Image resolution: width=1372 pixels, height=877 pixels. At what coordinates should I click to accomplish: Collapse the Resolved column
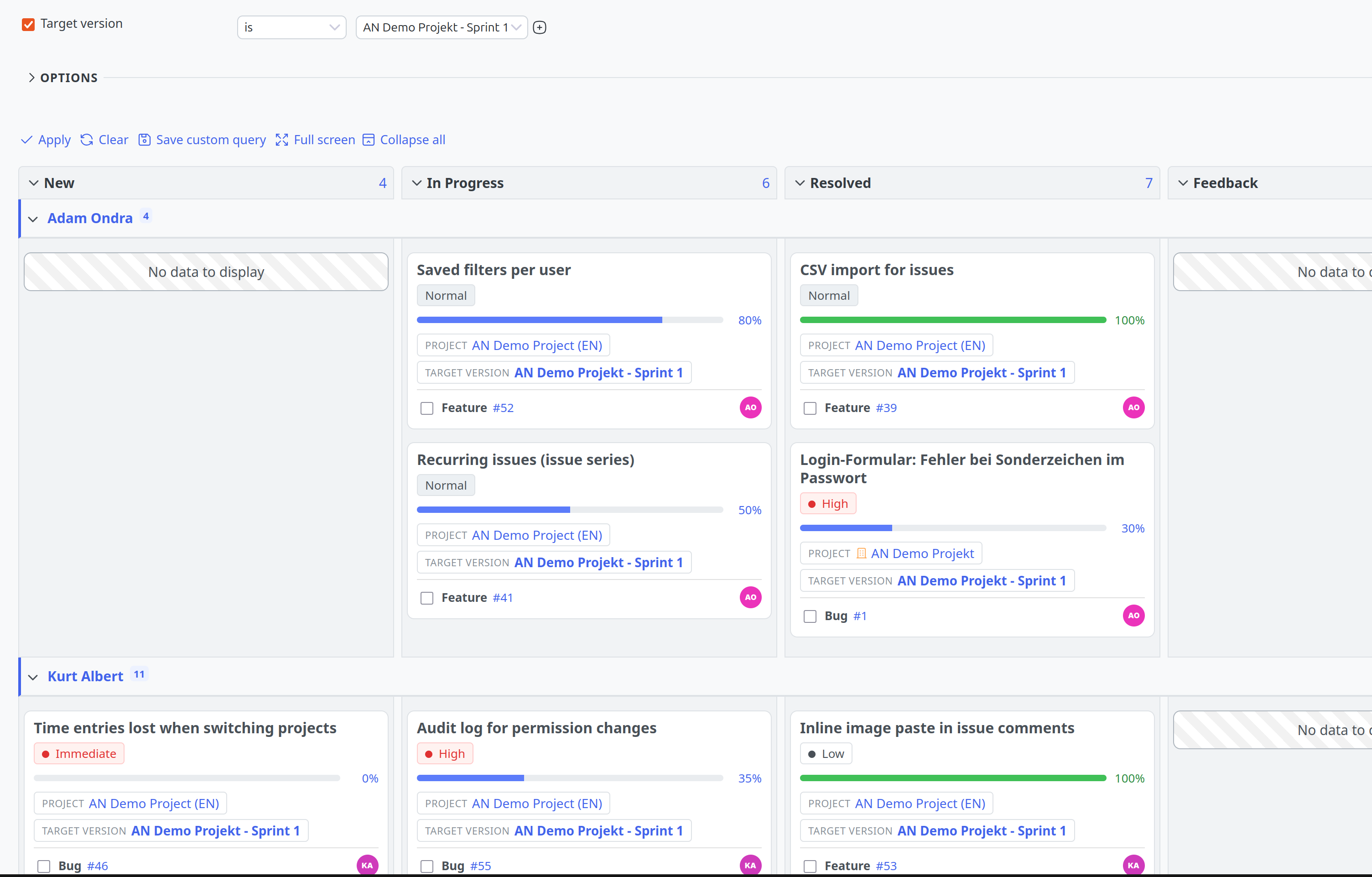tap(800, 183)
